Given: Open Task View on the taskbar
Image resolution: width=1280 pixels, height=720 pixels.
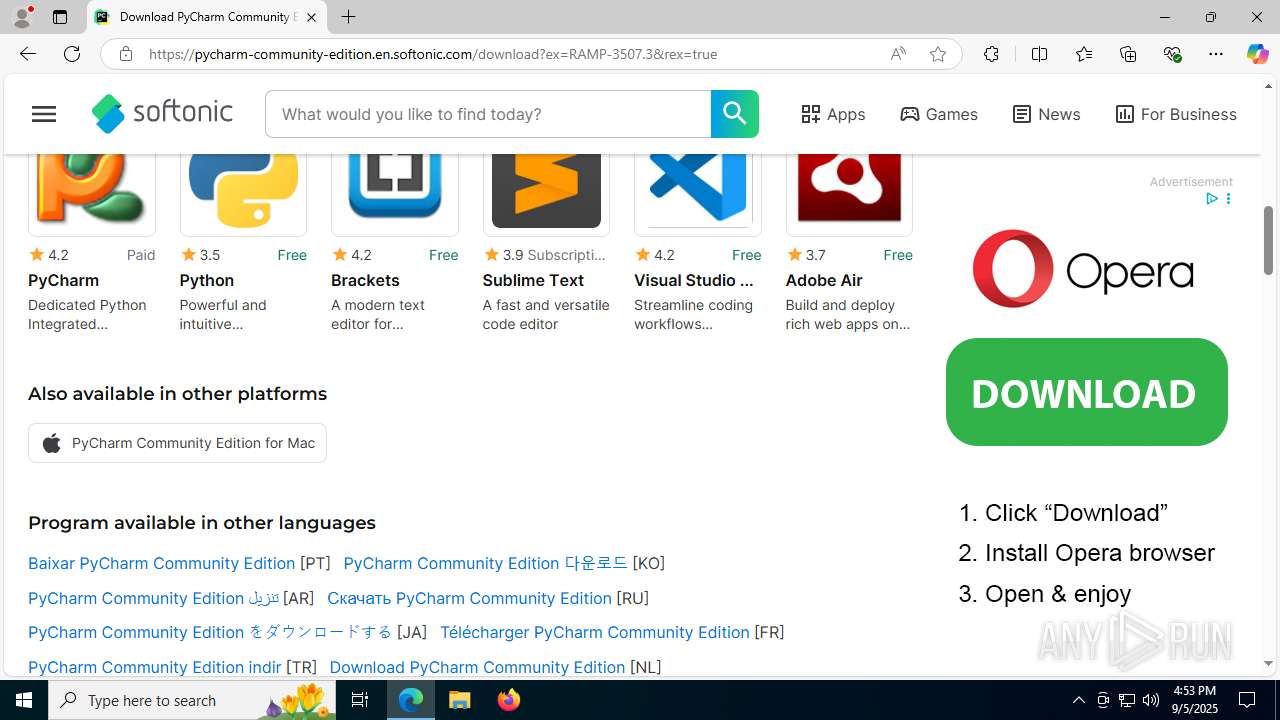Looking at the screenshot, I should [x=360, y=700].
